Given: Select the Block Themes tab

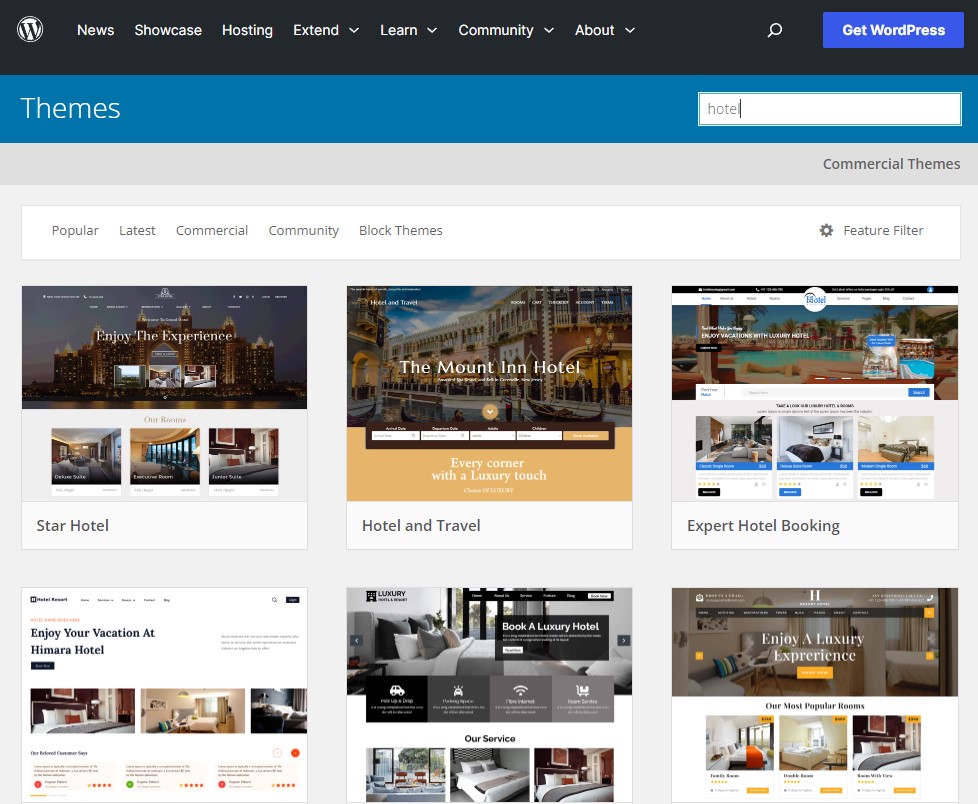Looking at the screenshot, I should tap(400, 230).
